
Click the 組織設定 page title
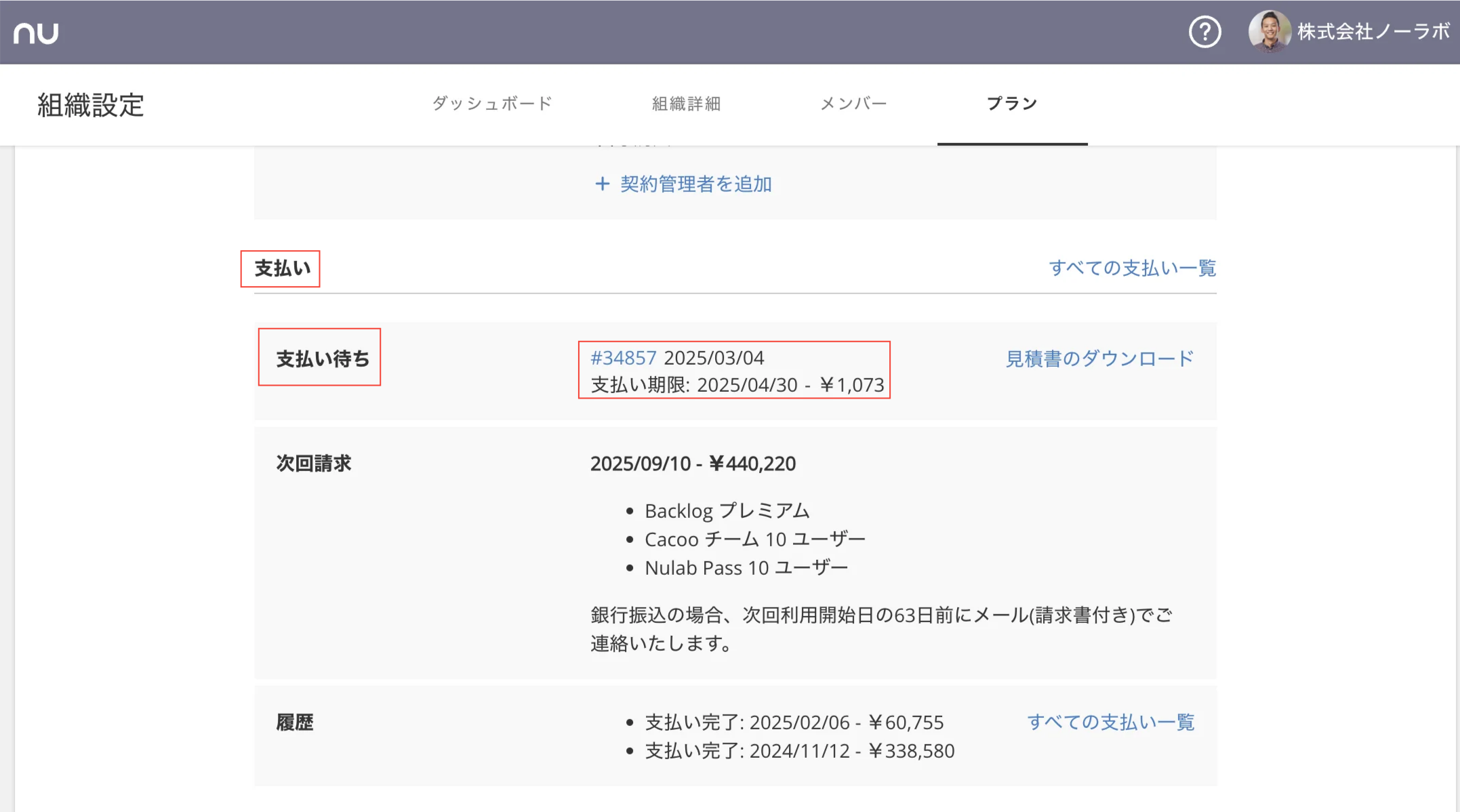[91, 105]
